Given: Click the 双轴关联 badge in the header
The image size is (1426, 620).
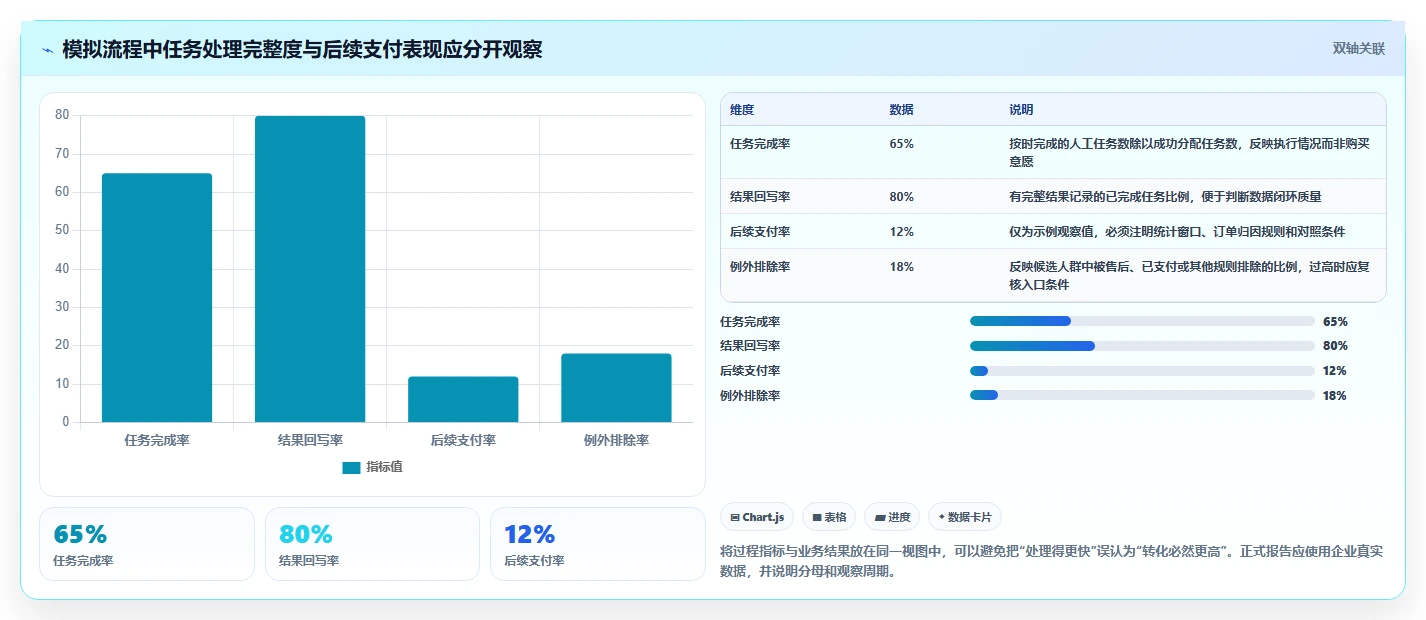Looking at the screenshot, I should point(1359,49).
